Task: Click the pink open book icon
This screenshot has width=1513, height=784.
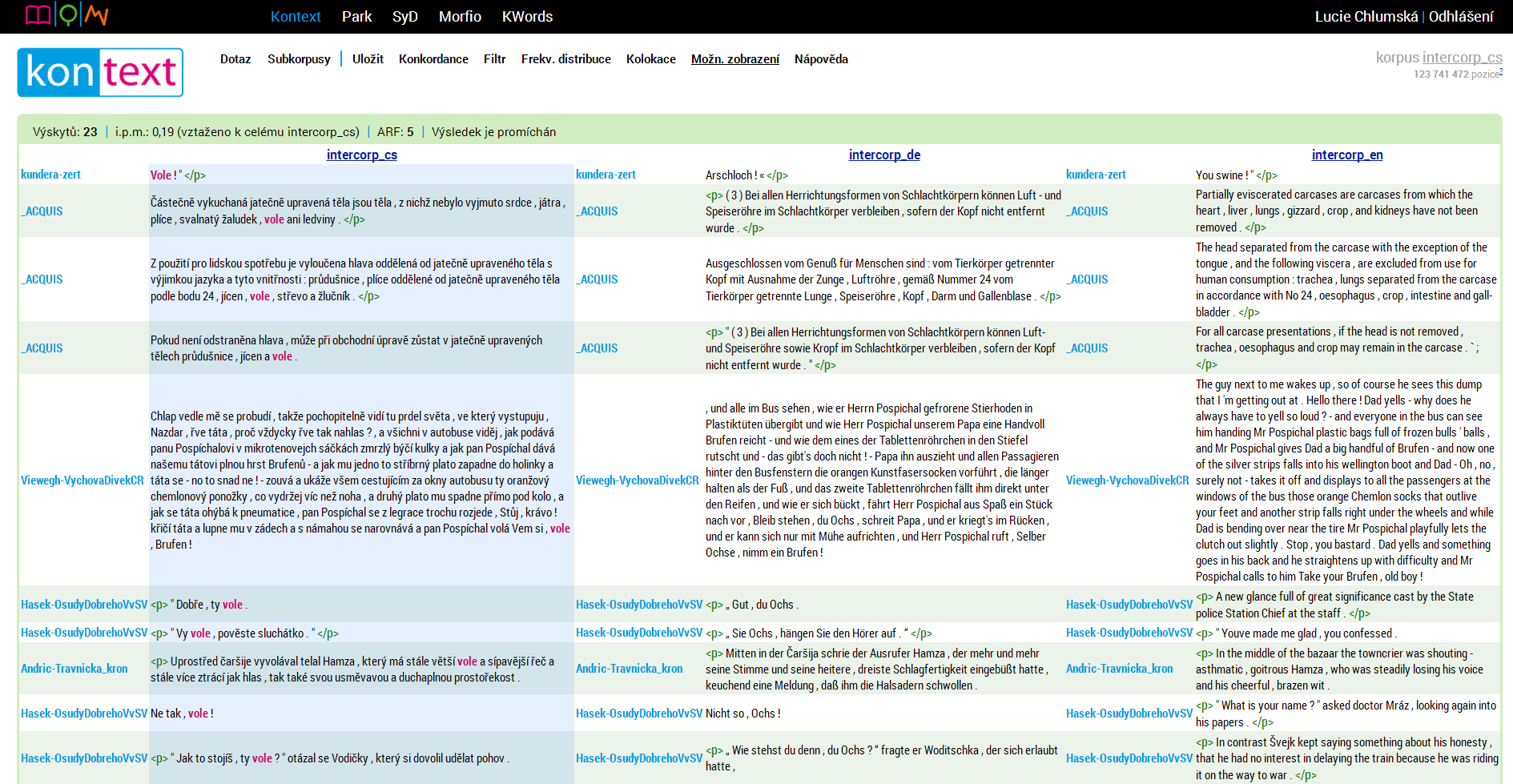Action: (38, 15)
